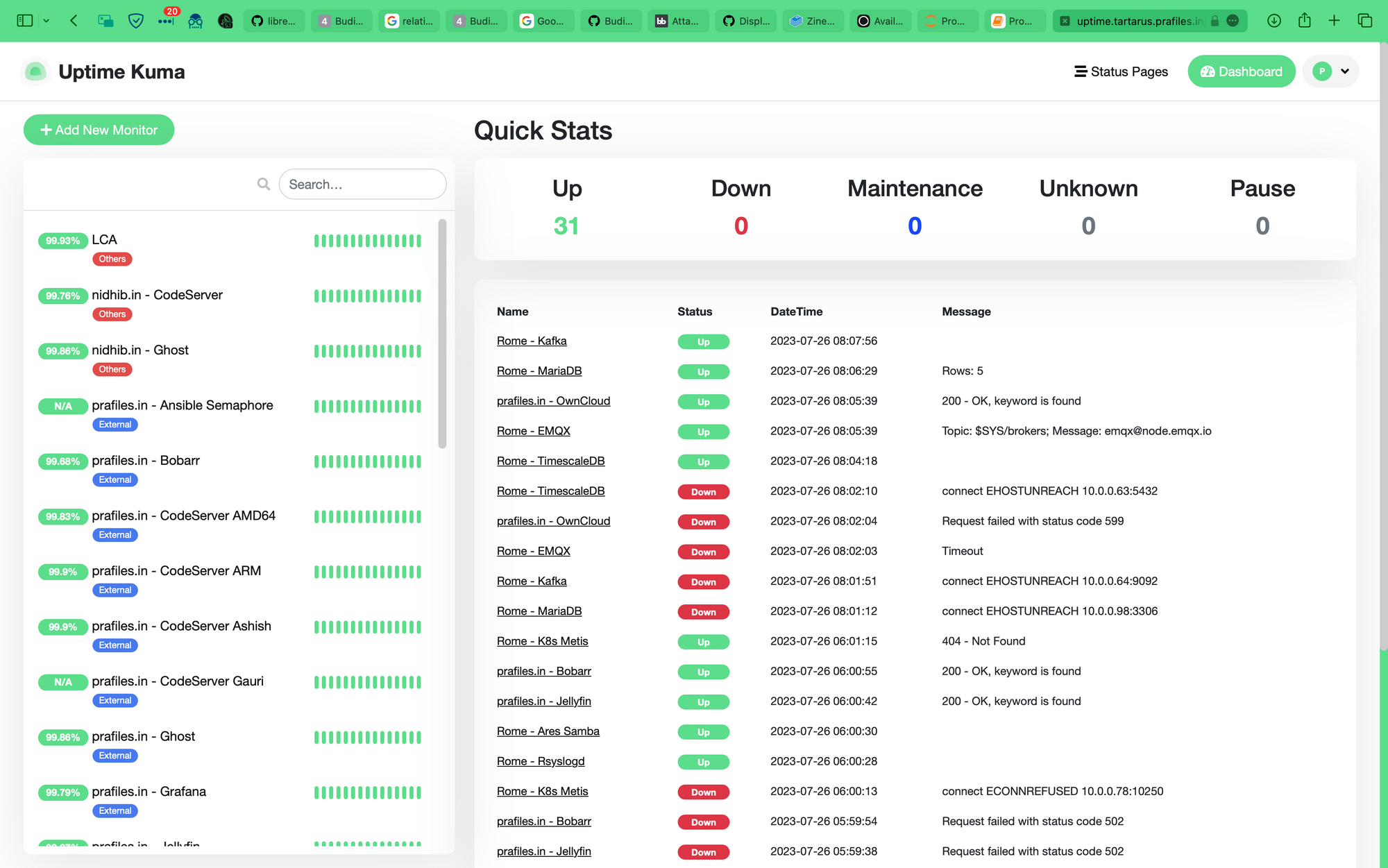Select prafiles.in - Grafana monitor
Image resolution: width=1388 pixels, height=868 pixels.
pyautogui.click(x=231, y=801)
